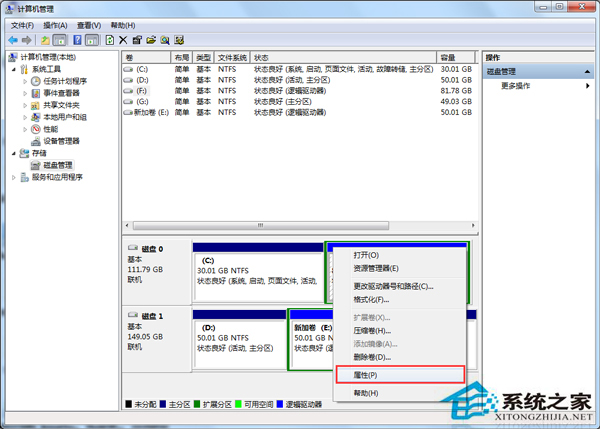Select the 计算机管理(本地) root tree node

48,57
